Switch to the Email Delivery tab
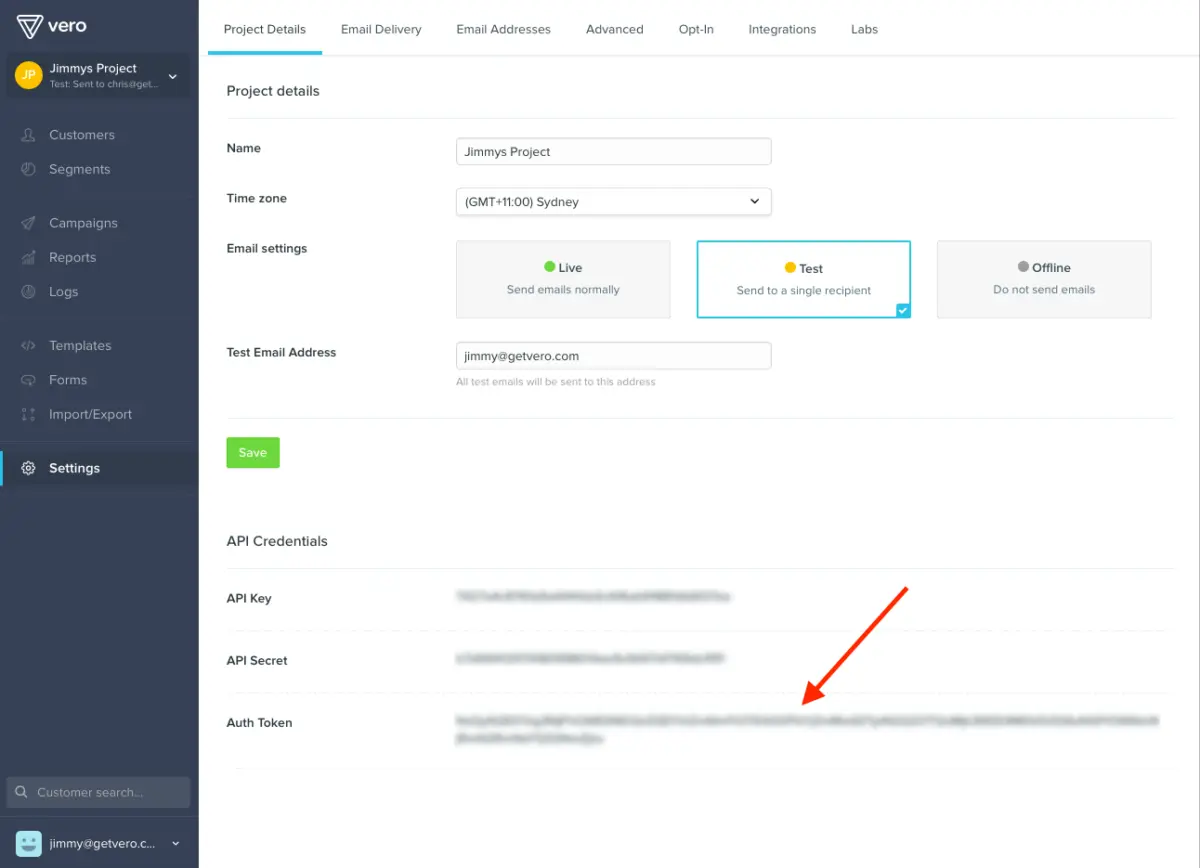Image resolution: width=1200 pixels, height=868 pixels. [x=381, y=29]
